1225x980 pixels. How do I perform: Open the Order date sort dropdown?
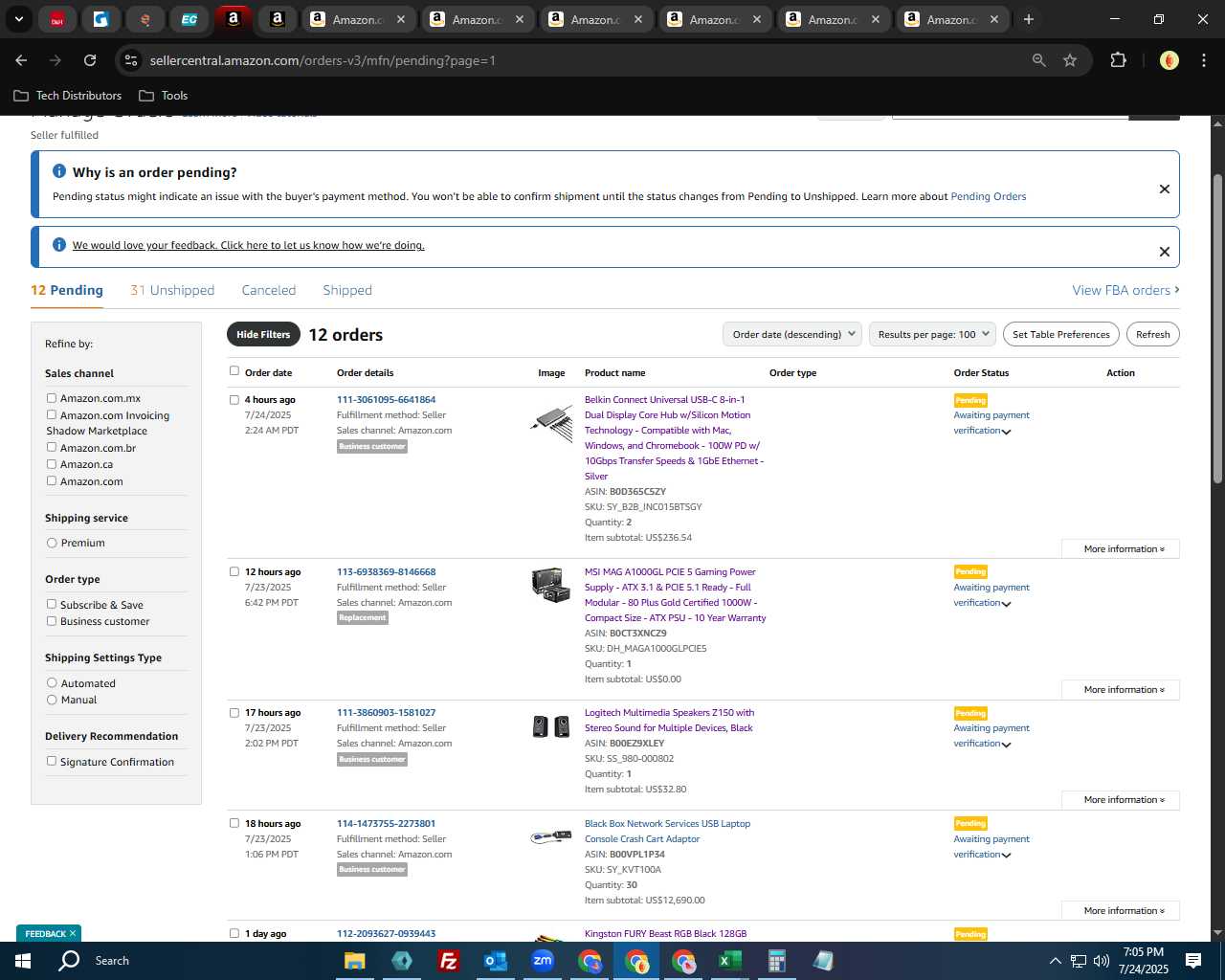791,334
